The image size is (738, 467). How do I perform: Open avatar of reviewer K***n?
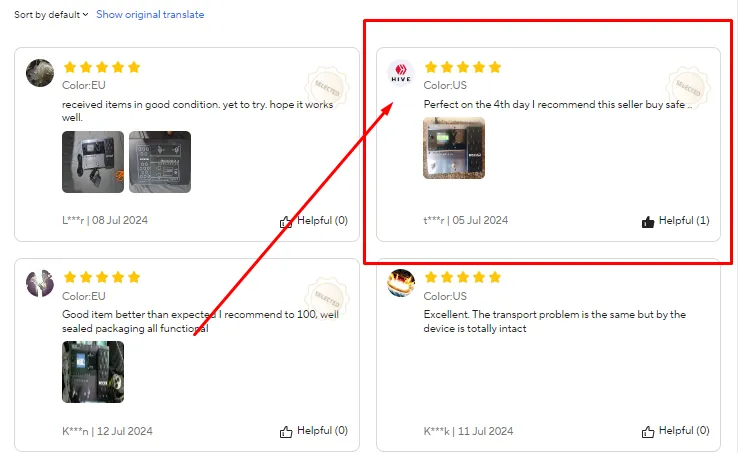point(40,283)
